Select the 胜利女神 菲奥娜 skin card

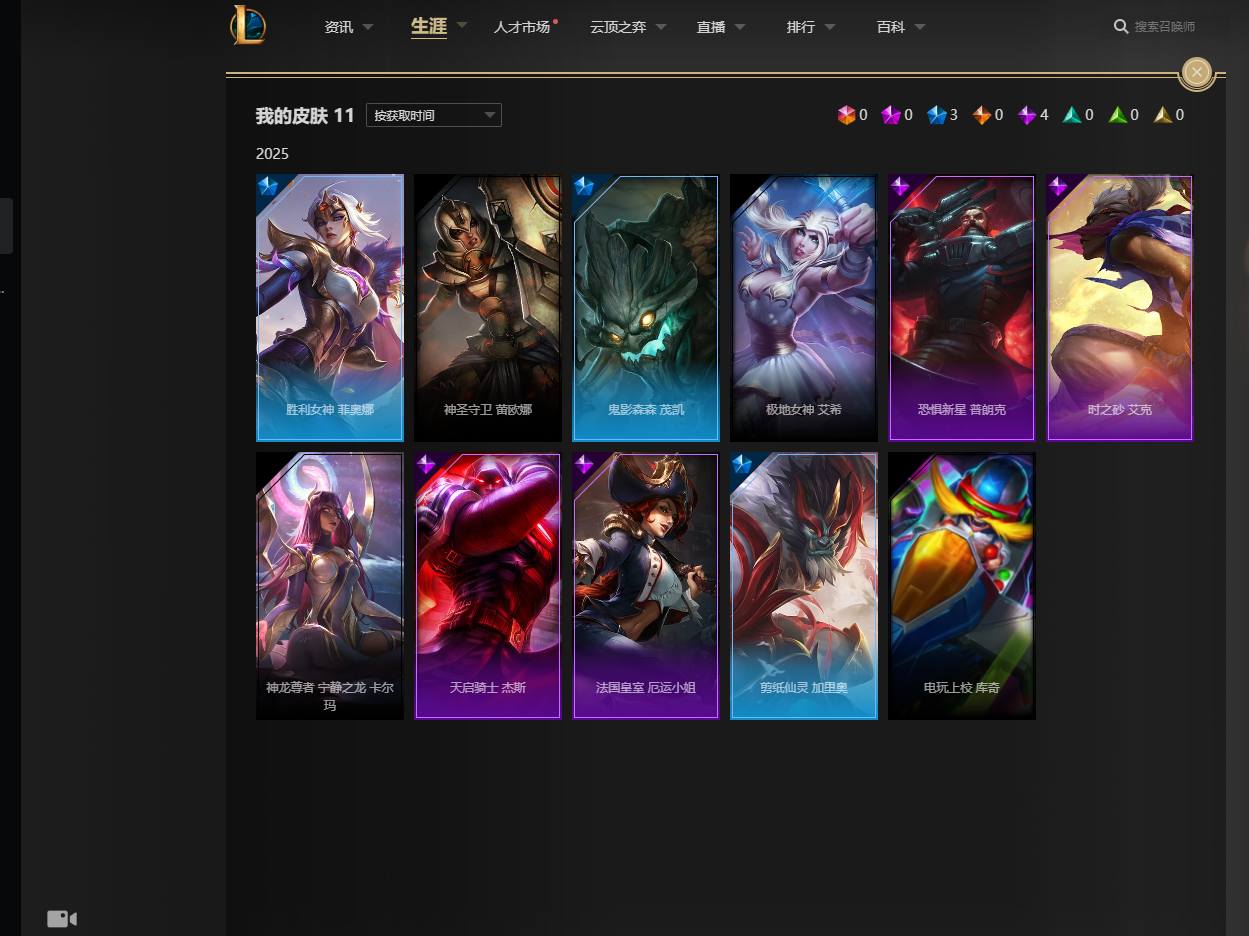[330, 308]
